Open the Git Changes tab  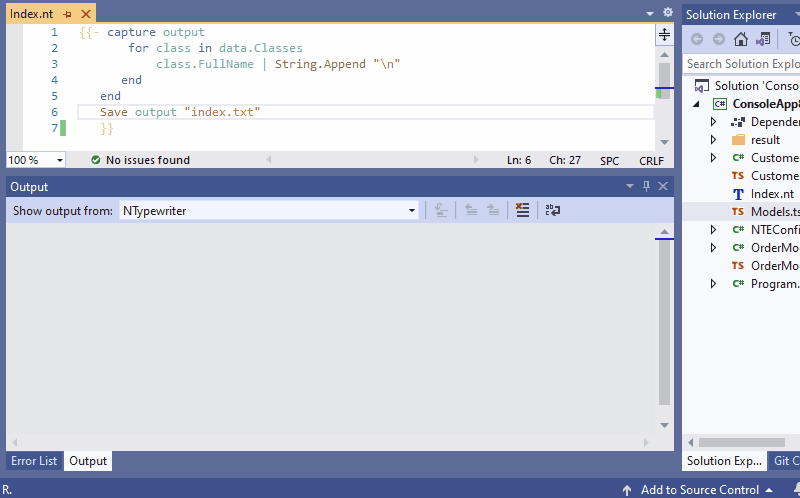(785, 461)
